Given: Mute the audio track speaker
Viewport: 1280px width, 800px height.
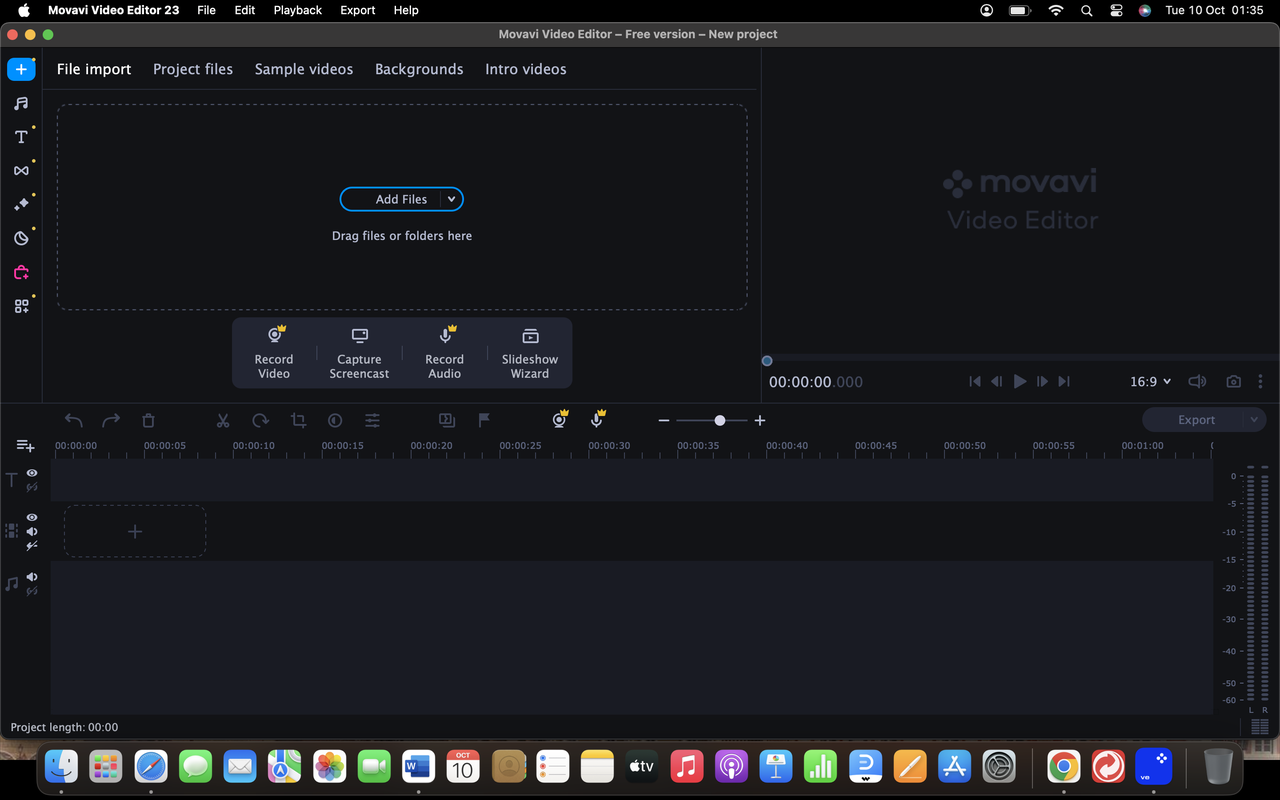Looking at the screenshot, I should (32, 577).
